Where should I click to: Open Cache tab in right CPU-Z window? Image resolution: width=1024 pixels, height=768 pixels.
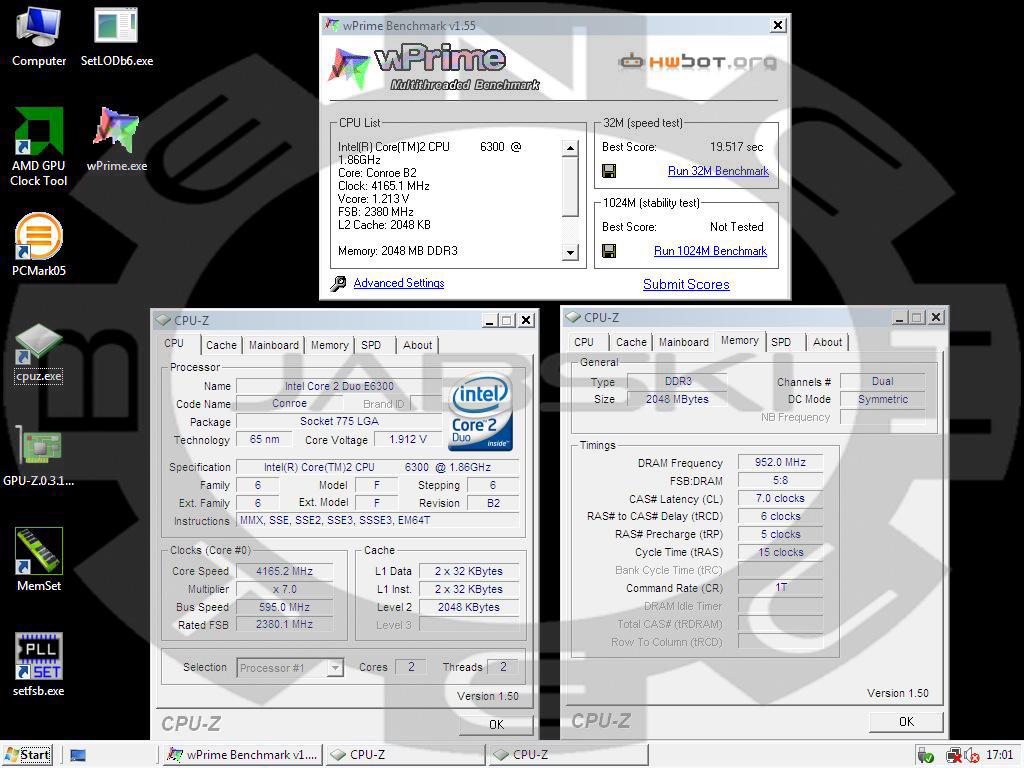click(631, 342)
